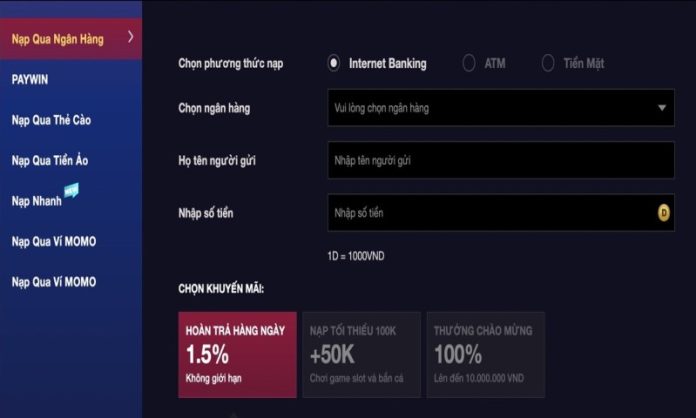Open the Nạp Qua Tiền Ảo section

pos(51,160)
